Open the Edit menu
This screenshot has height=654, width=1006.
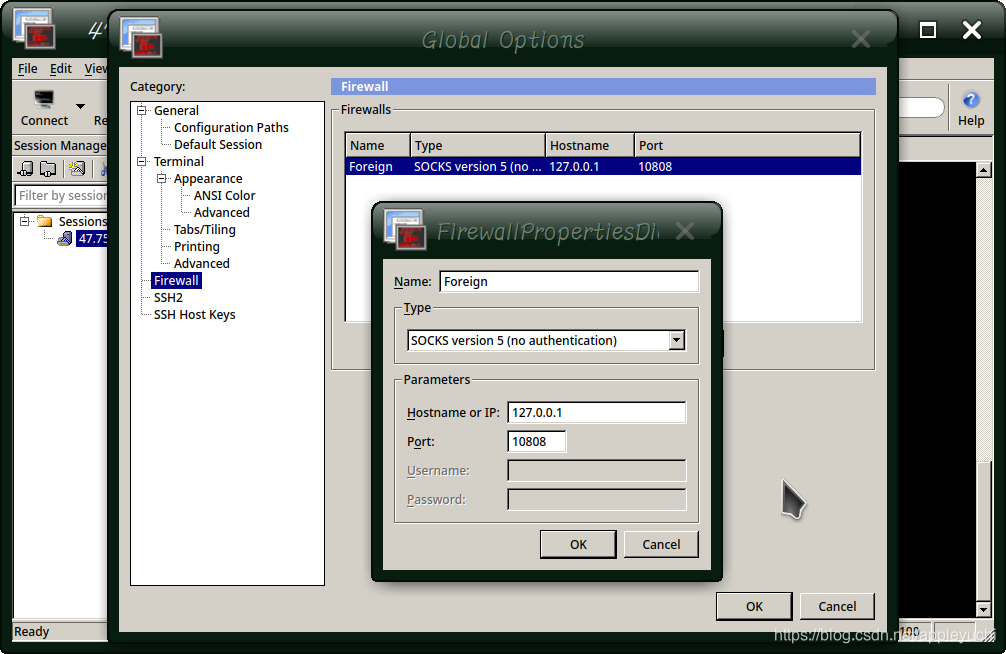(x=61, y=69)
